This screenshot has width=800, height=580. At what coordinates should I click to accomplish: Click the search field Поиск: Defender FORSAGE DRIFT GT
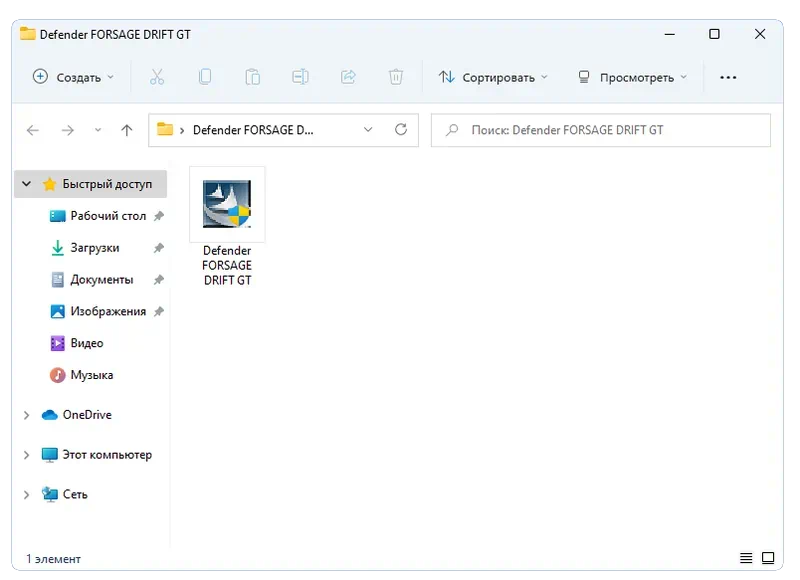pyautogui.click(x=601, y=130)
